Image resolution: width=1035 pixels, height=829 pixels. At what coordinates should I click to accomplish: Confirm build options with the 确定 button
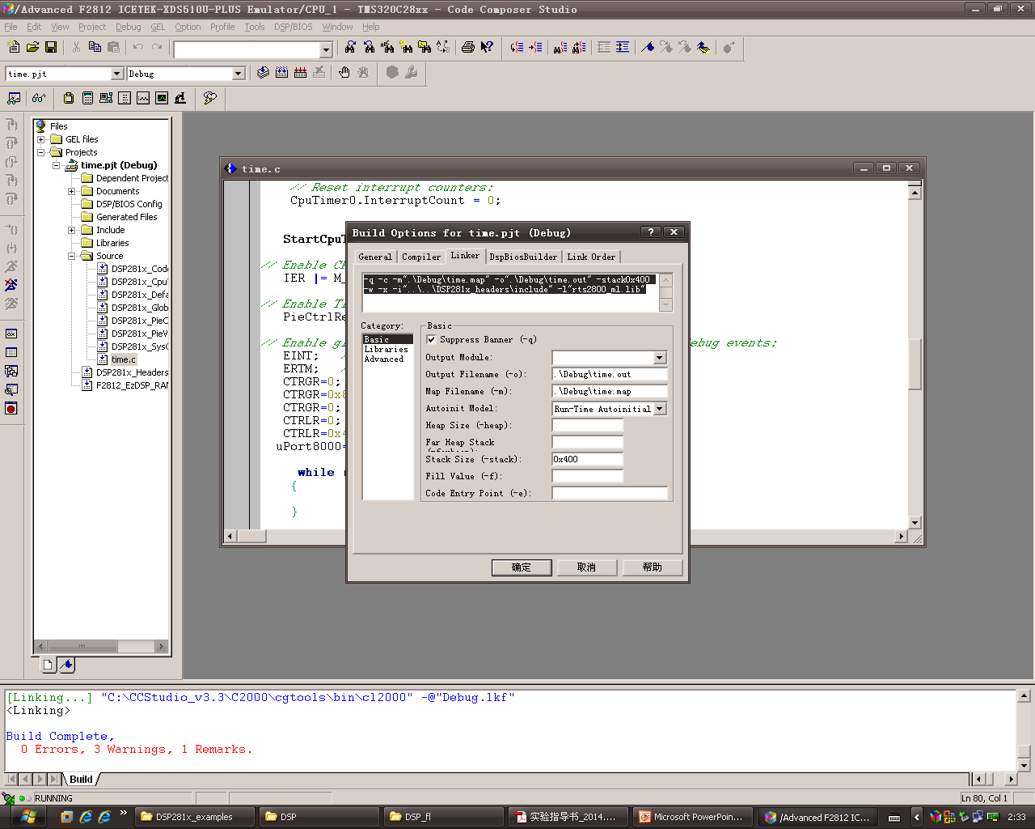pyautogui.click(x=521, y=568)
